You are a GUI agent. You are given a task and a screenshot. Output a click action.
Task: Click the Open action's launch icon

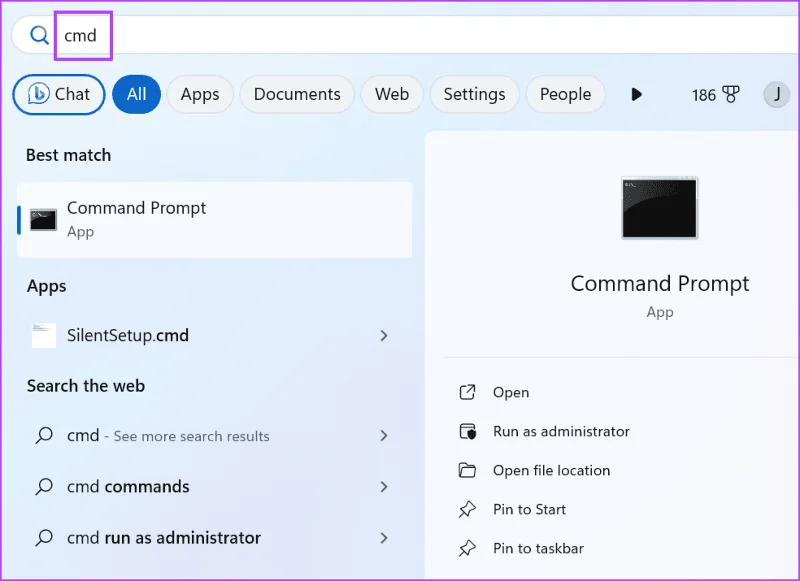pyautogui.click(x=467, y=392)
